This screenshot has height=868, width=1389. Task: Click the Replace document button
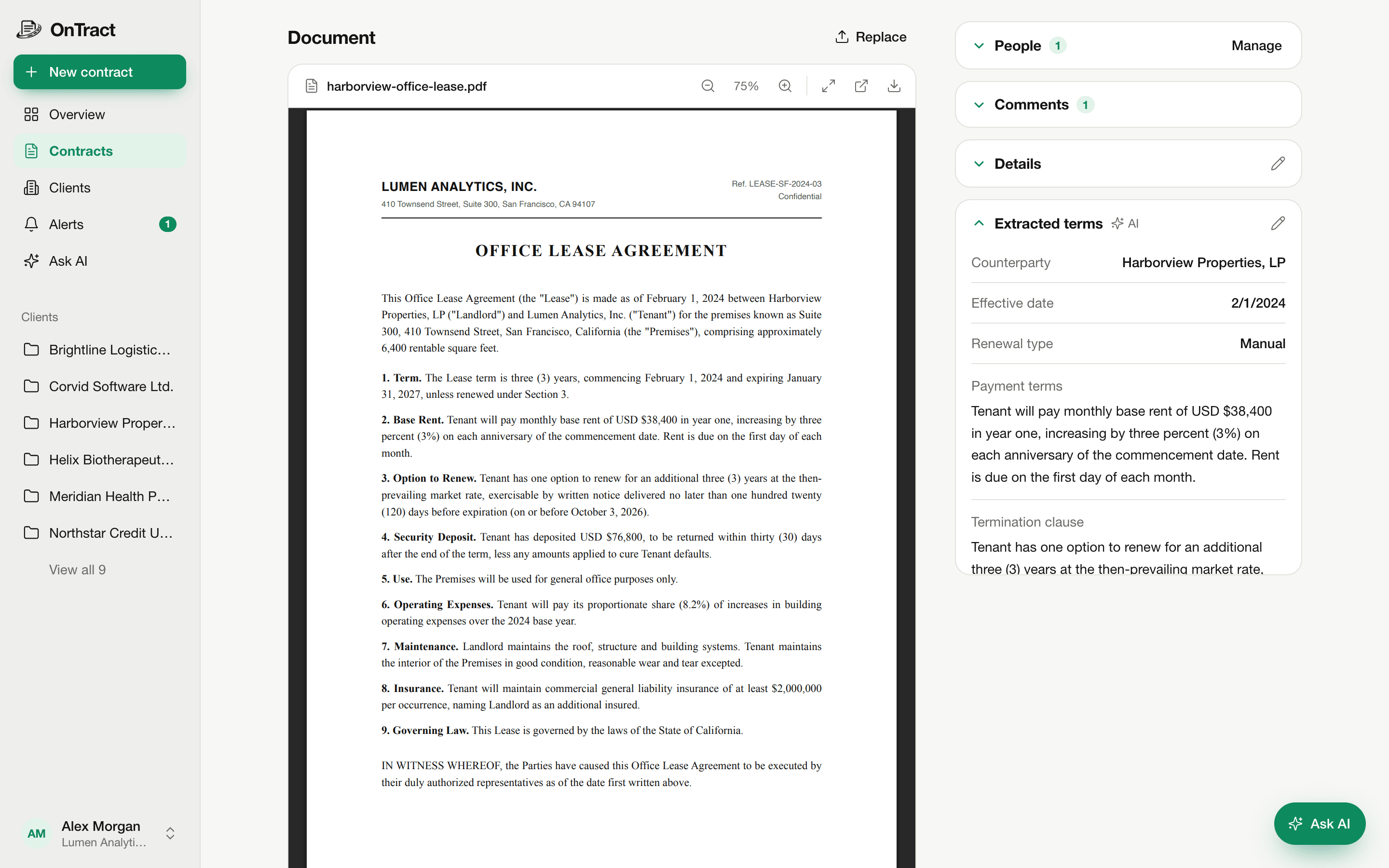coord(871,37)
